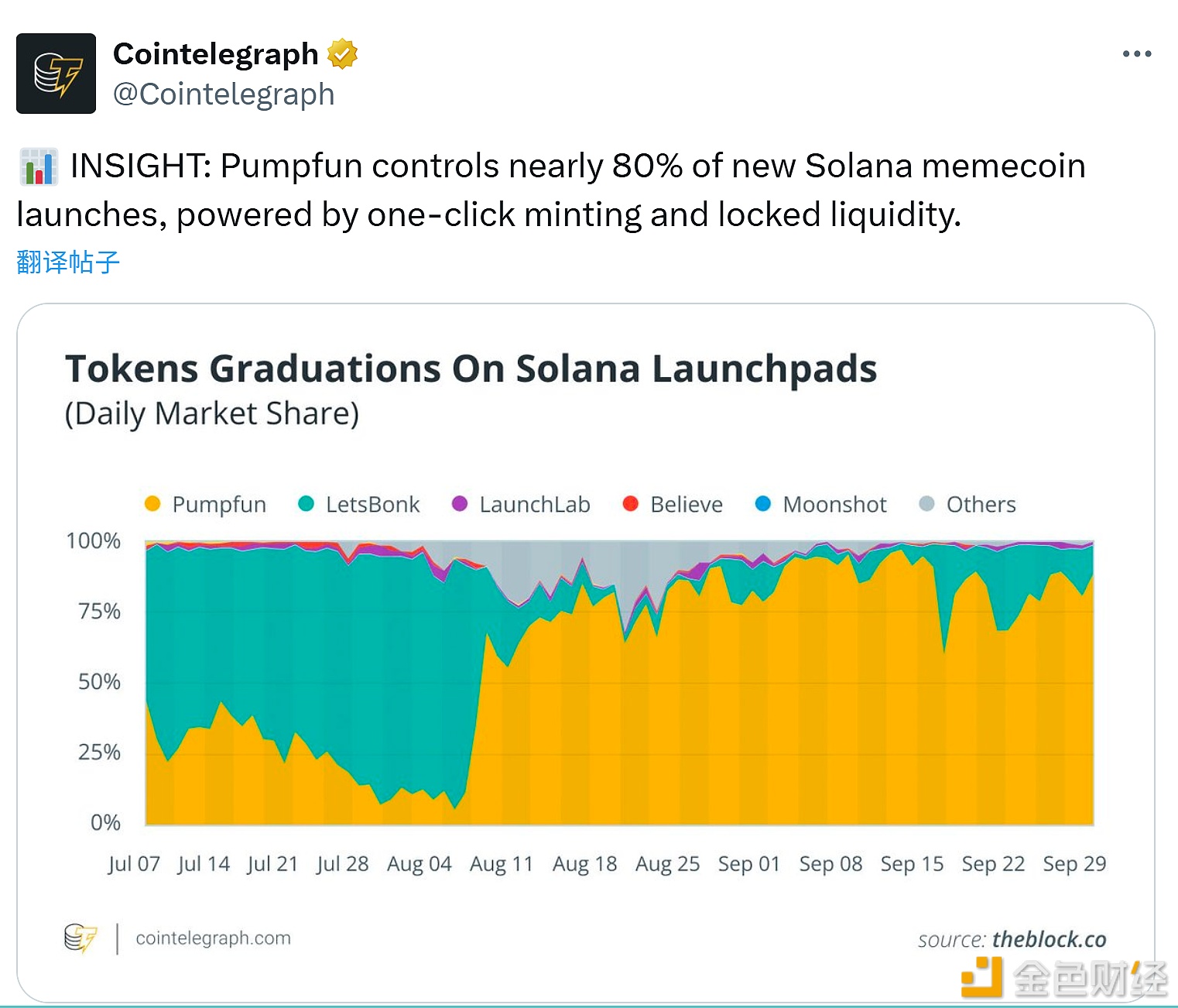Toggle the LetsBonk legend dot

(x=306, y=504)
